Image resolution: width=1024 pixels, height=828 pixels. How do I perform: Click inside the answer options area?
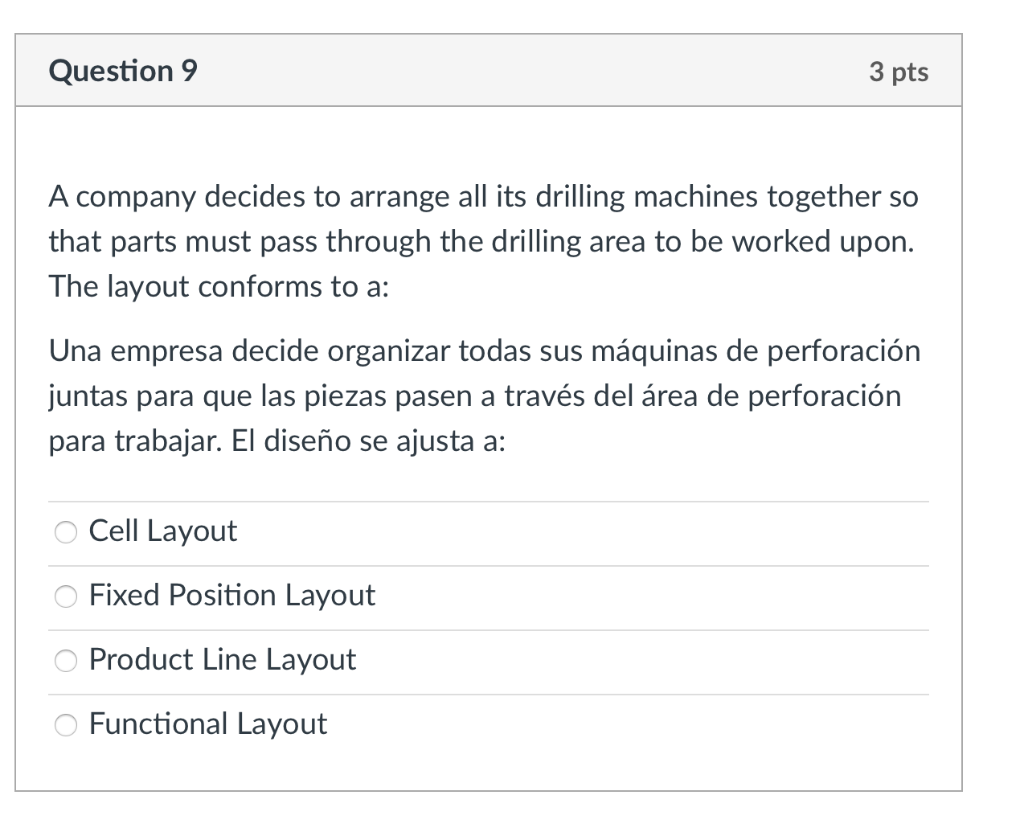(490, 628)
